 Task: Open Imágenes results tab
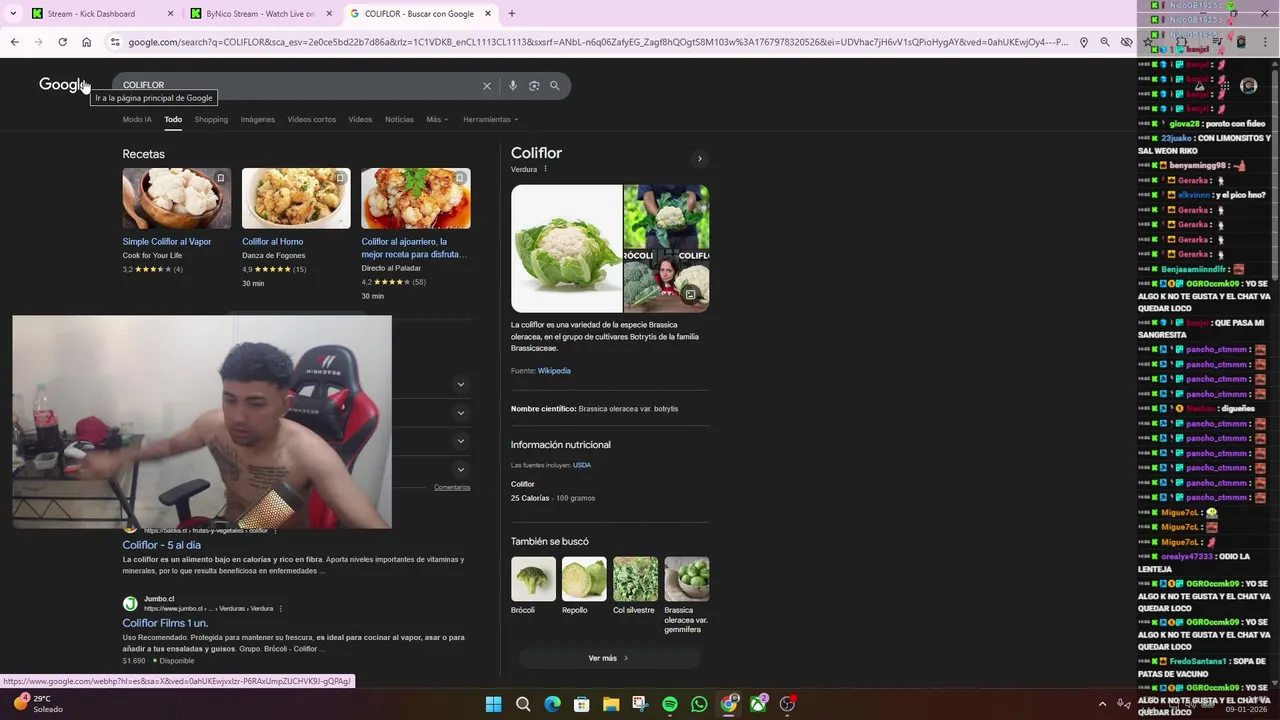(x=257, y=120)
